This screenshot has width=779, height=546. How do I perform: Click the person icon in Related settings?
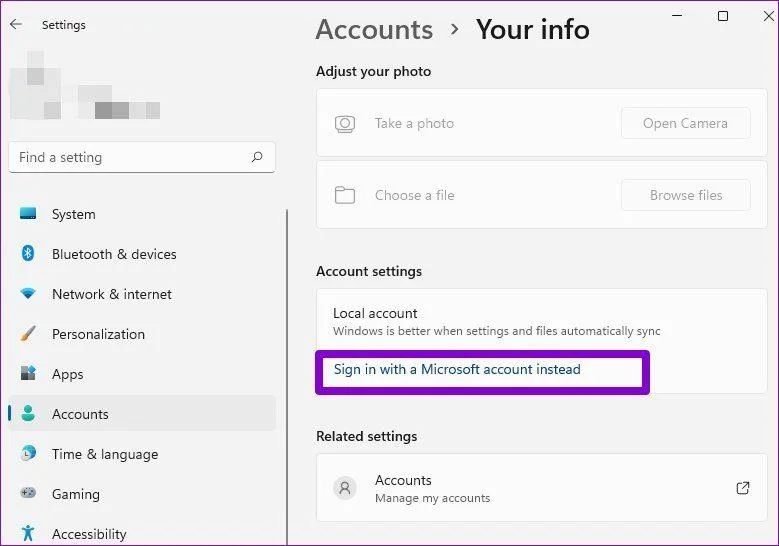click(x=345, y=488)
